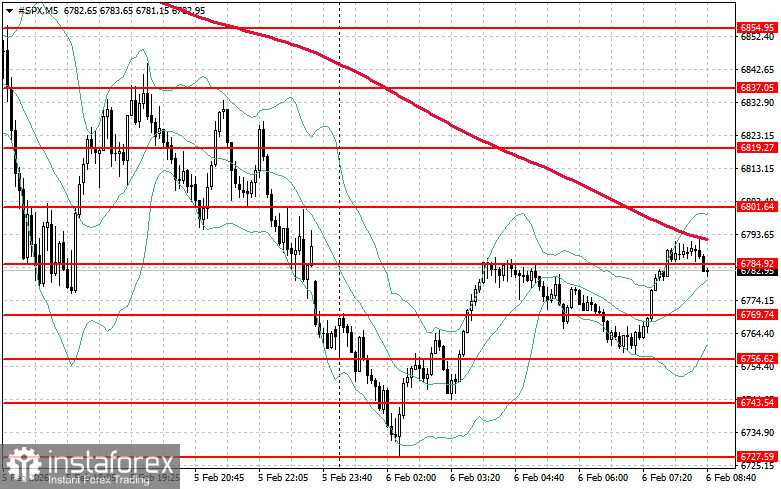781x489 pixels.
Task: Click the 6769.74 red level price label
Action: [757, 315]
